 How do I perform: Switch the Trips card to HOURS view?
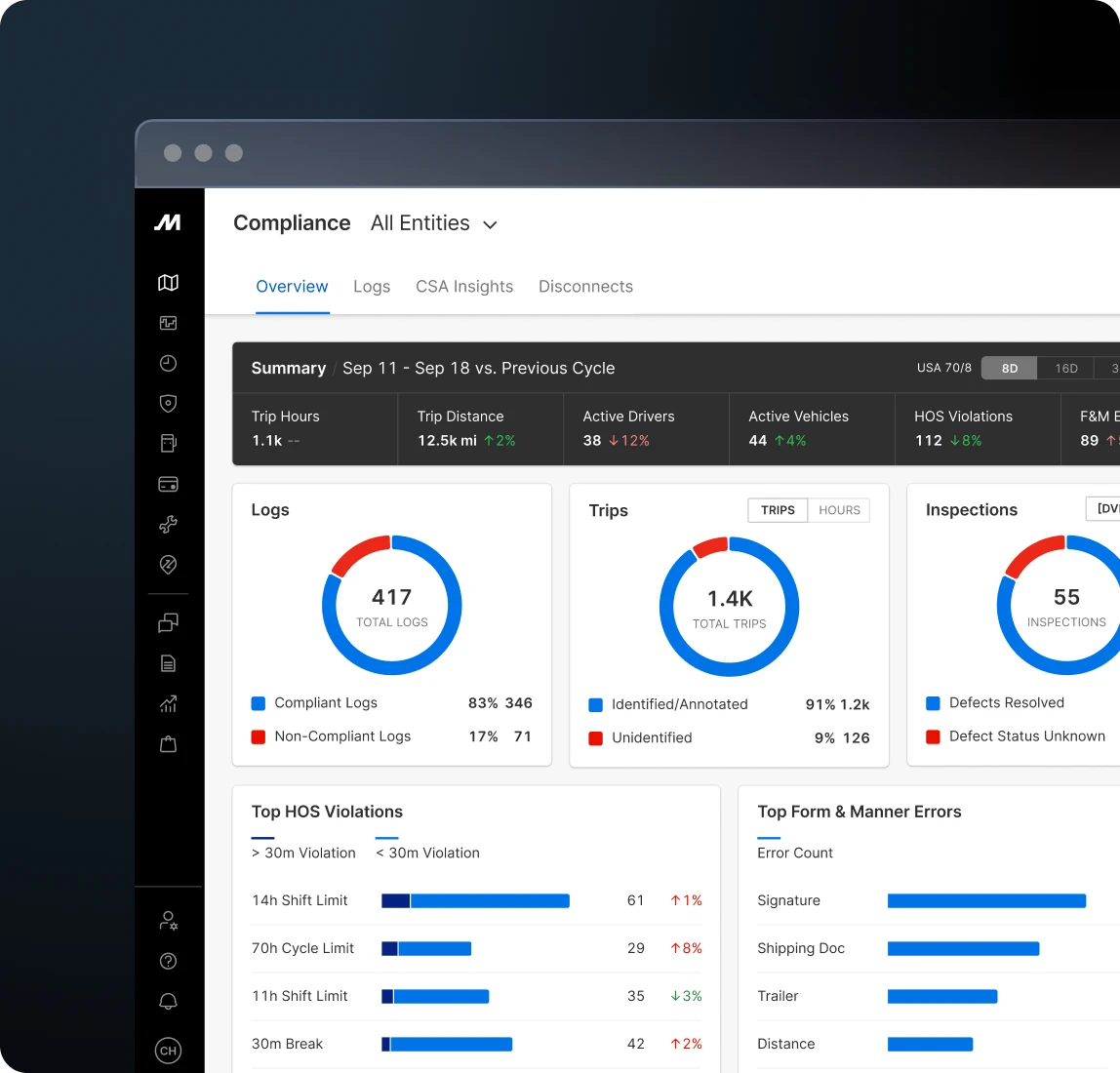tap(839, 510)
